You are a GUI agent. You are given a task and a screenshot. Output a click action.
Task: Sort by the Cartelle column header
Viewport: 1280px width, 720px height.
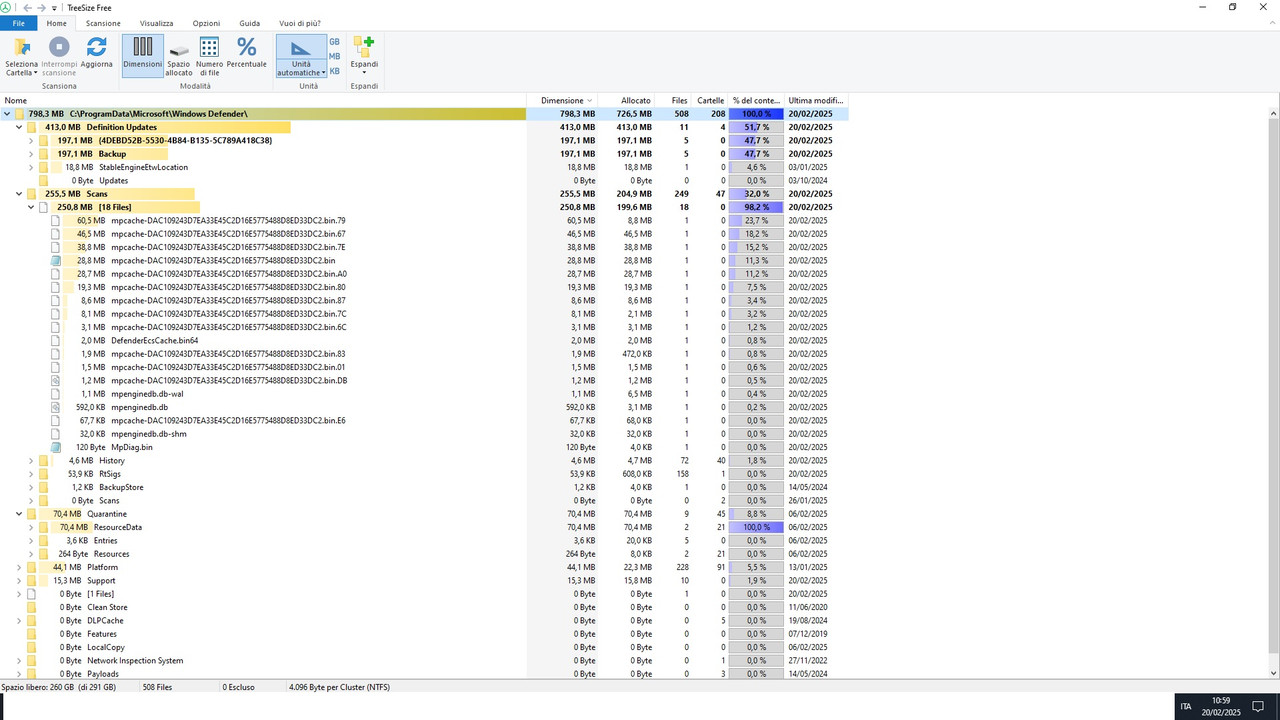tap(710, 100)
